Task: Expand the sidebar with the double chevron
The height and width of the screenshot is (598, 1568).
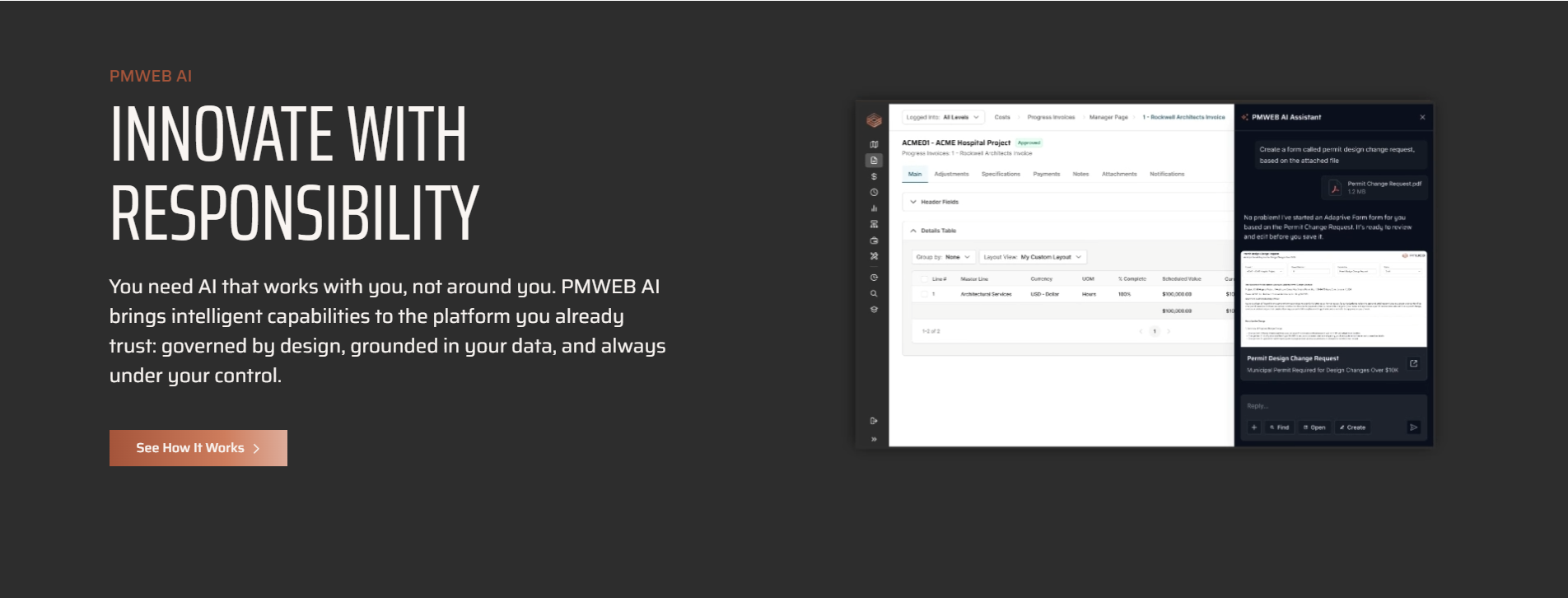Action: pyautogui.click(x=874, y=439)
